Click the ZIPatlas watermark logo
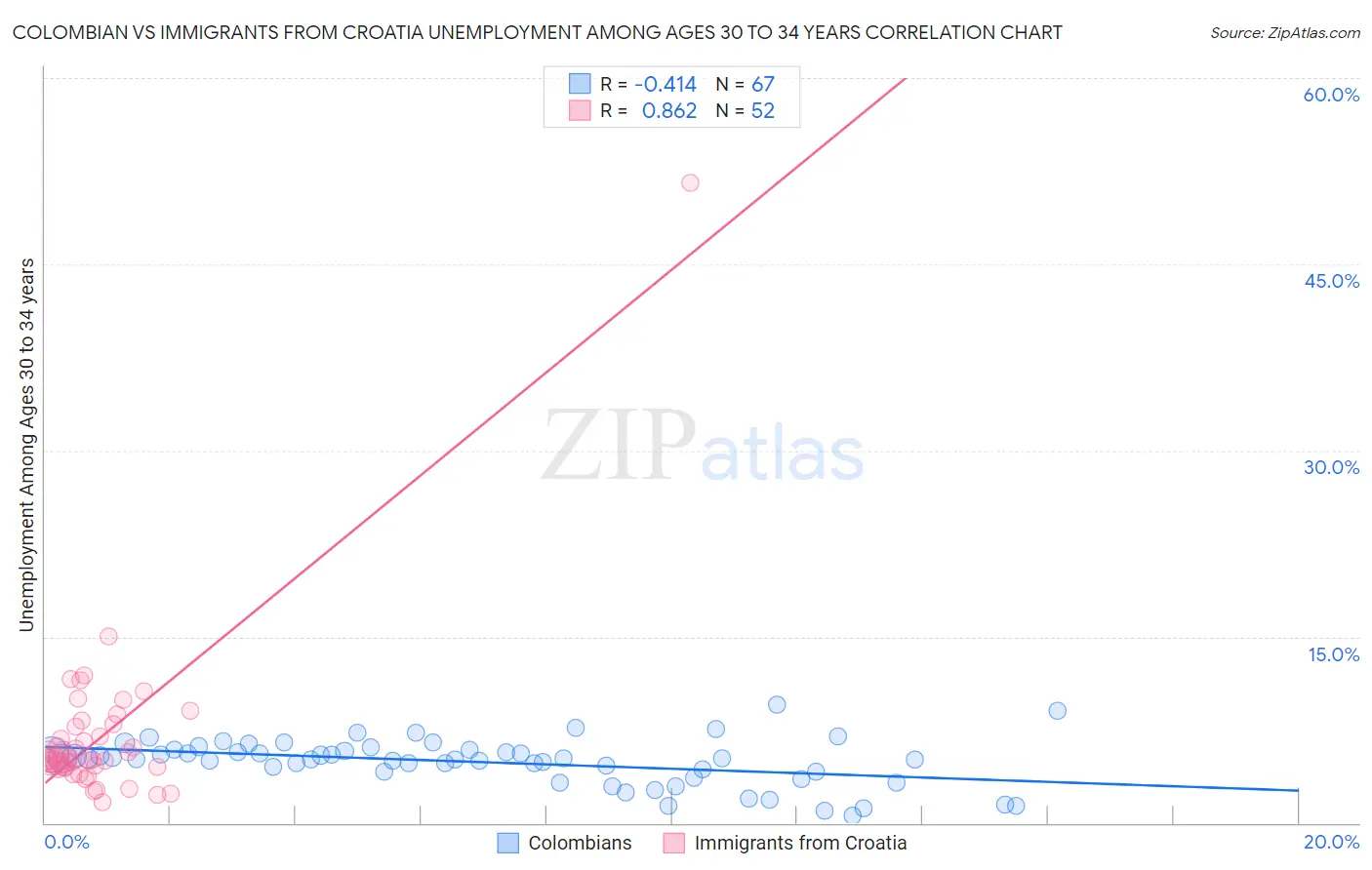Image resolution: width=1372 pixels, height=870 pixels. click(703, 447)
